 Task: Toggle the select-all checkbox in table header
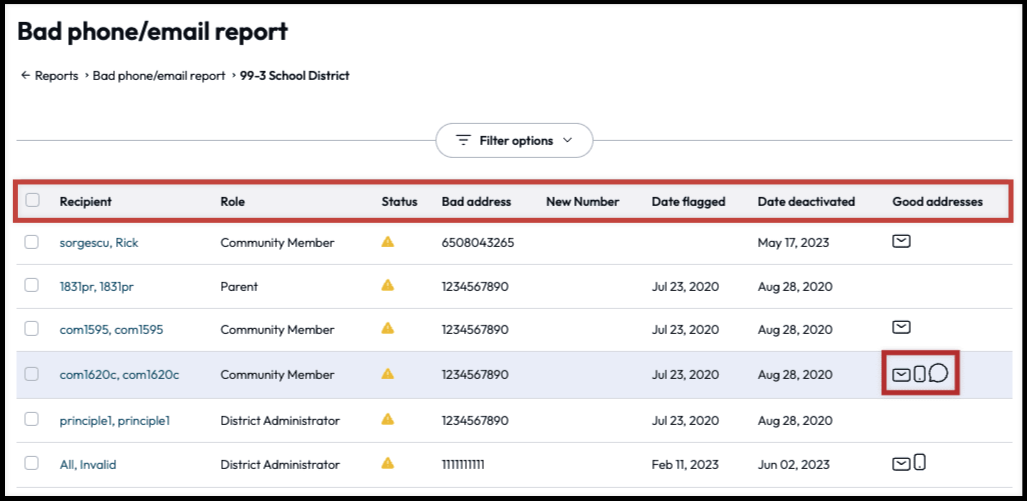tap(33, 200)
